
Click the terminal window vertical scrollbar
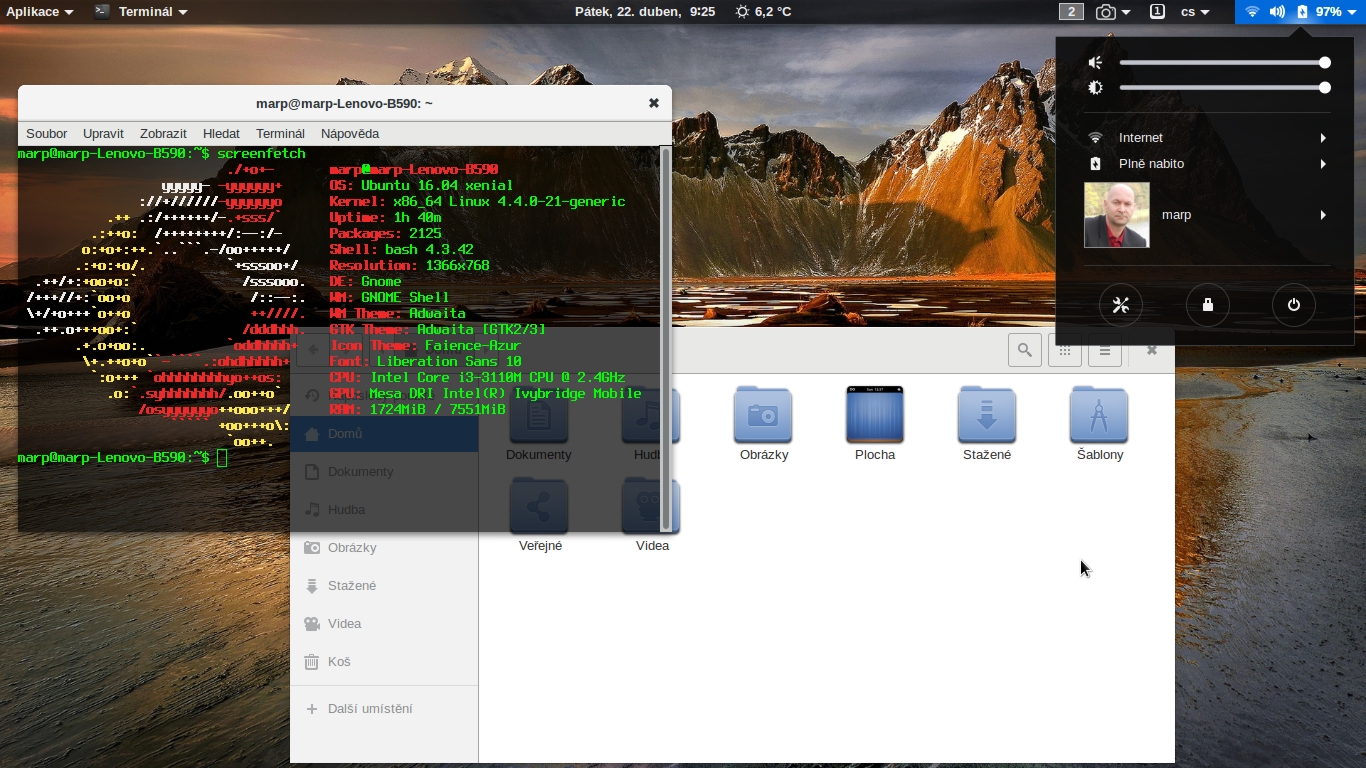click(x=666, y=338)
